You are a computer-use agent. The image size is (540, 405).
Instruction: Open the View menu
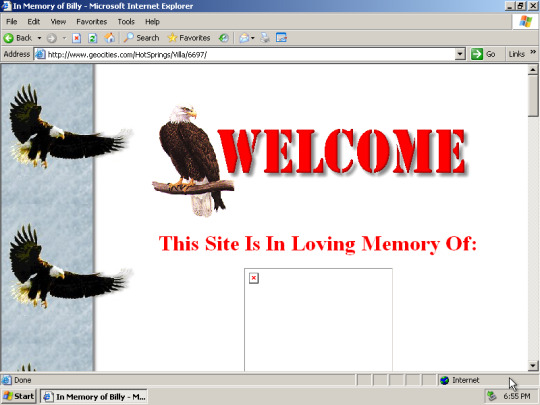(x=58, y=22)
